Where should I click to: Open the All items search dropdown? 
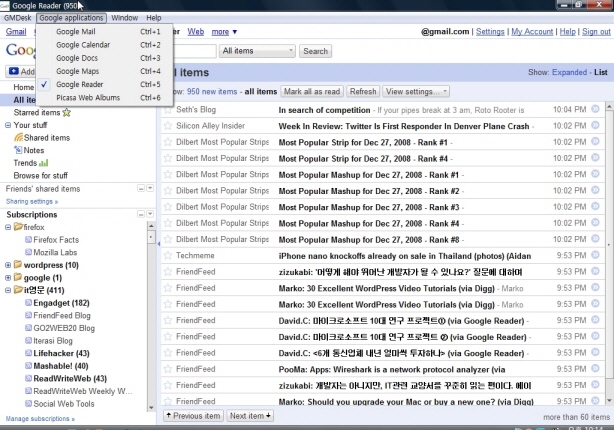pyautogui.click(x=258, y=51)
